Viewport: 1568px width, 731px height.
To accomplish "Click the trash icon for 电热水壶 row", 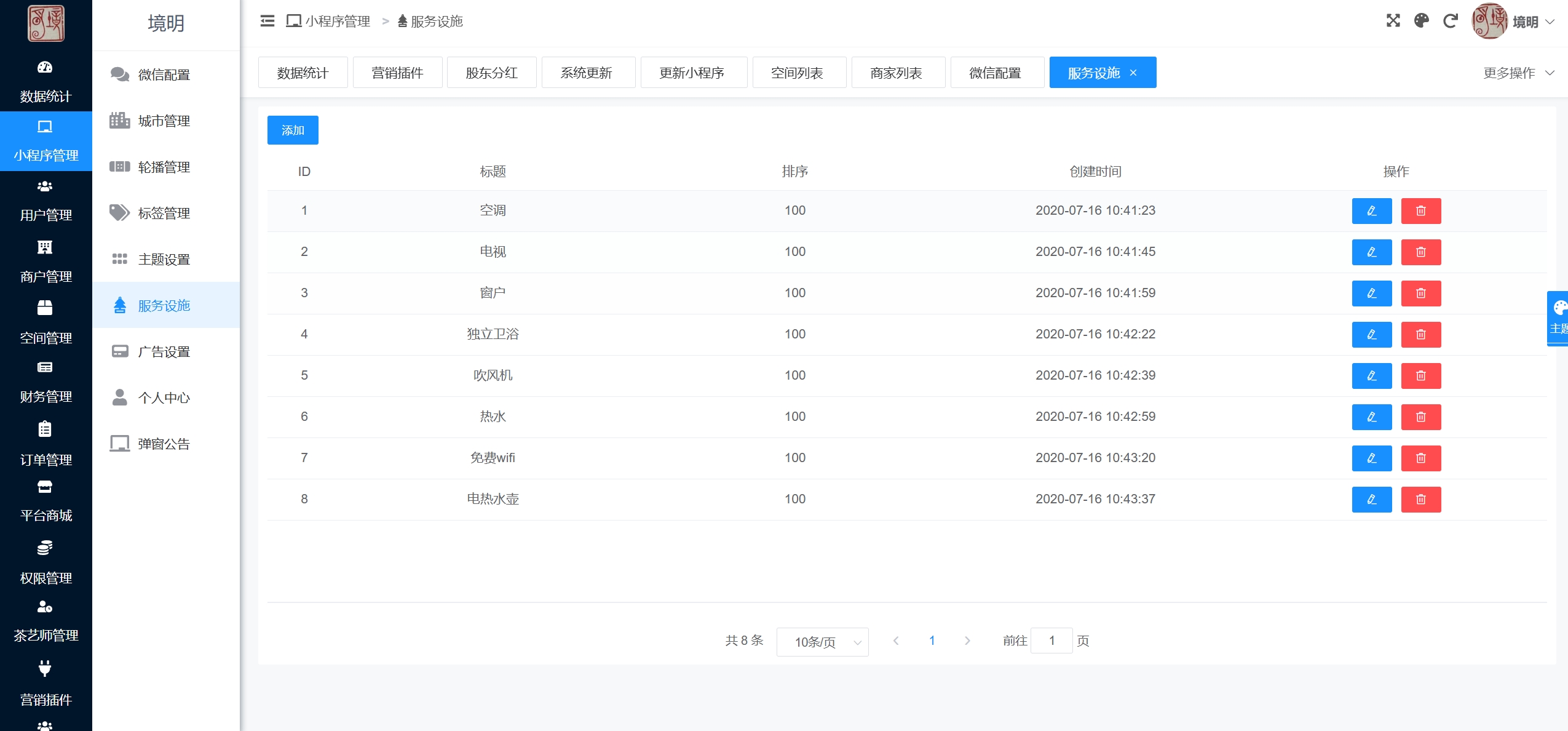I will click(x=1420, y=500).
